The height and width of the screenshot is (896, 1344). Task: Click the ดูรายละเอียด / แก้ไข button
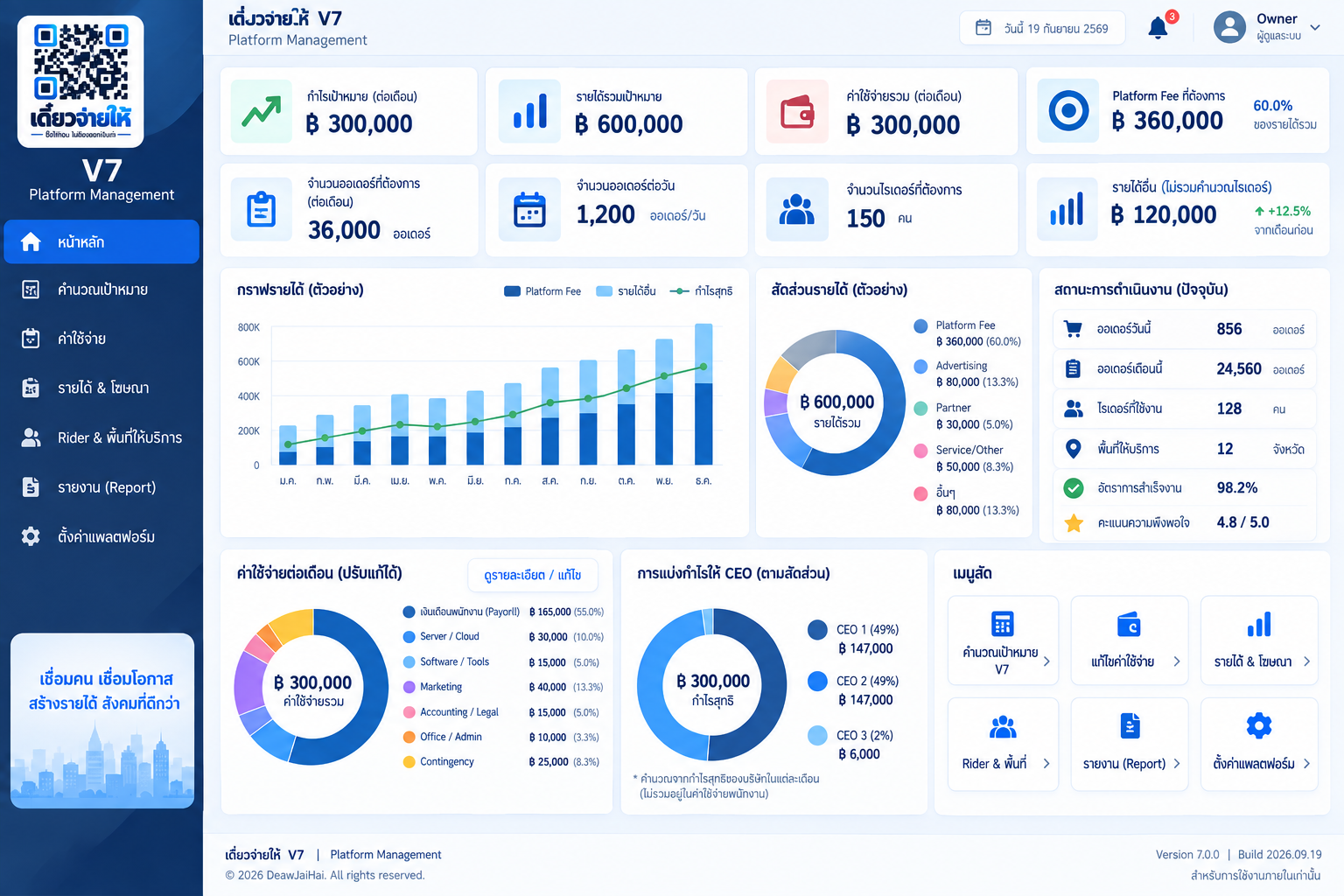coord(533,575)
